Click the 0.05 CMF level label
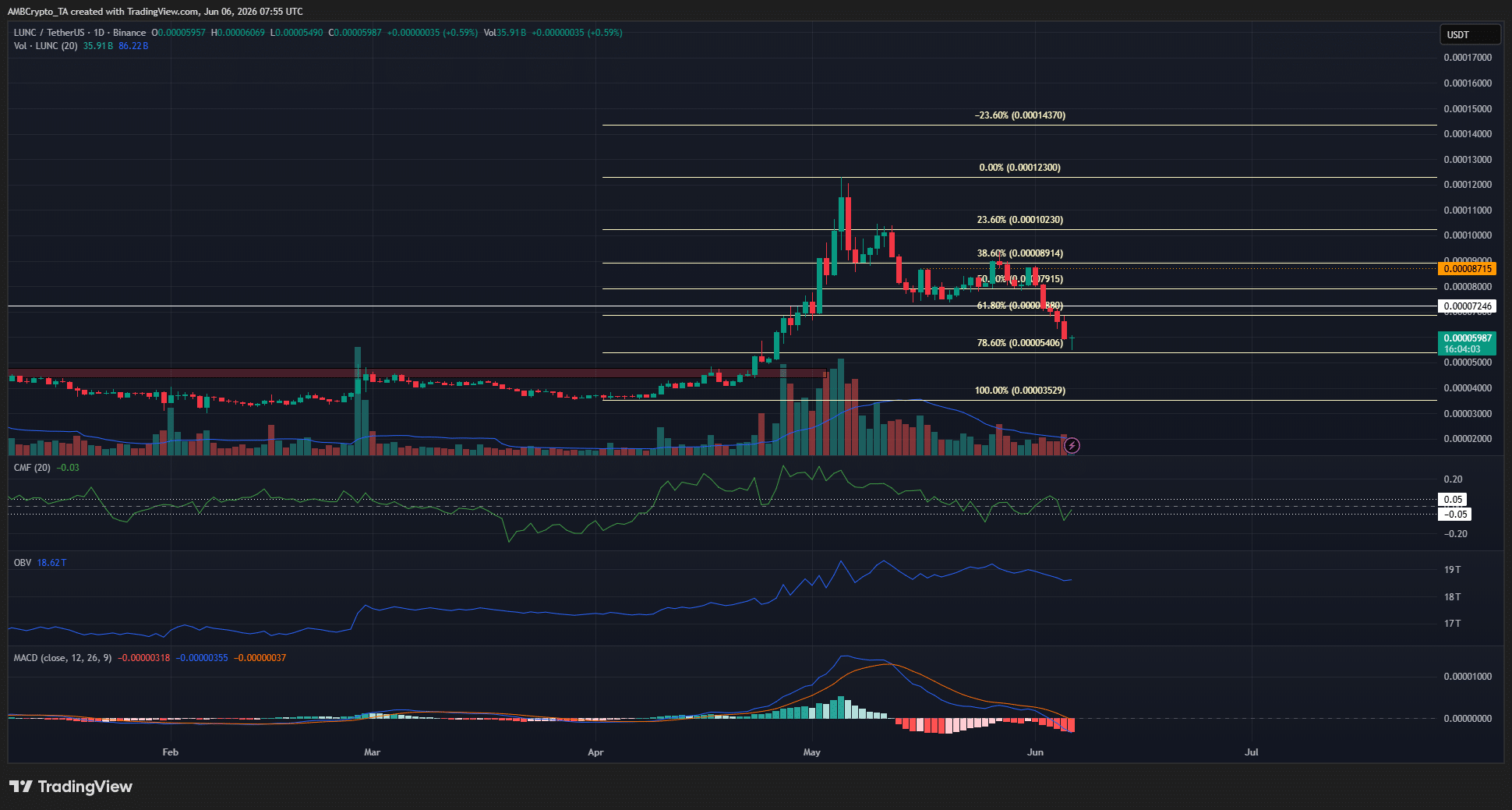 pos(1453,500)
